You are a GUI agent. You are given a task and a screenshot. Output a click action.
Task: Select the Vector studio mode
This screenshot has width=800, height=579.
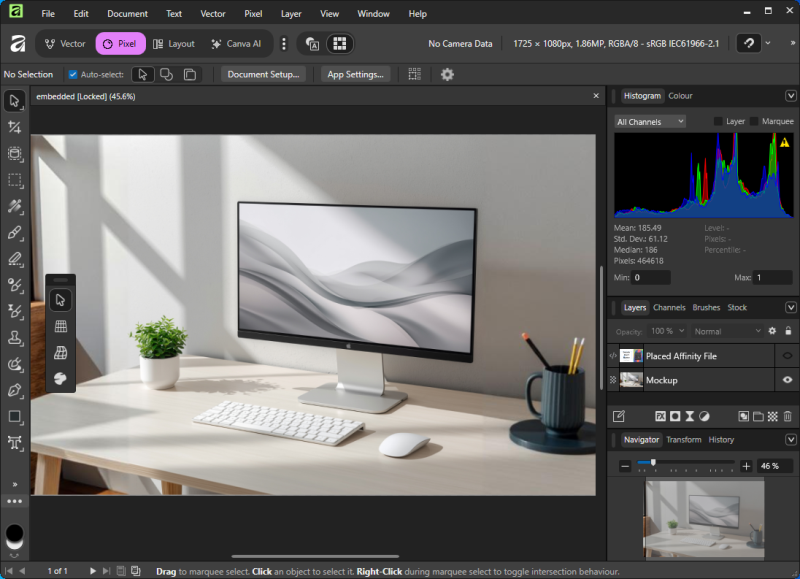pyautogui.click(x=65, y=44)
